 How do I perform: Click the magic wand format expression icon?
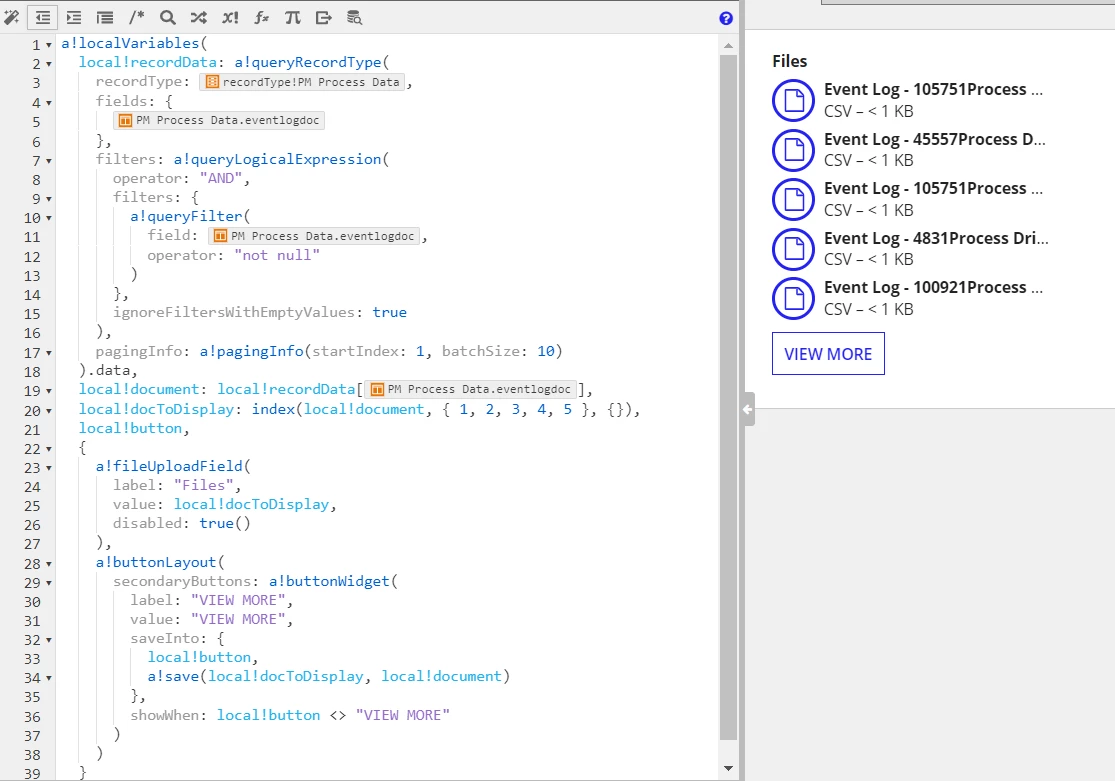11,18
